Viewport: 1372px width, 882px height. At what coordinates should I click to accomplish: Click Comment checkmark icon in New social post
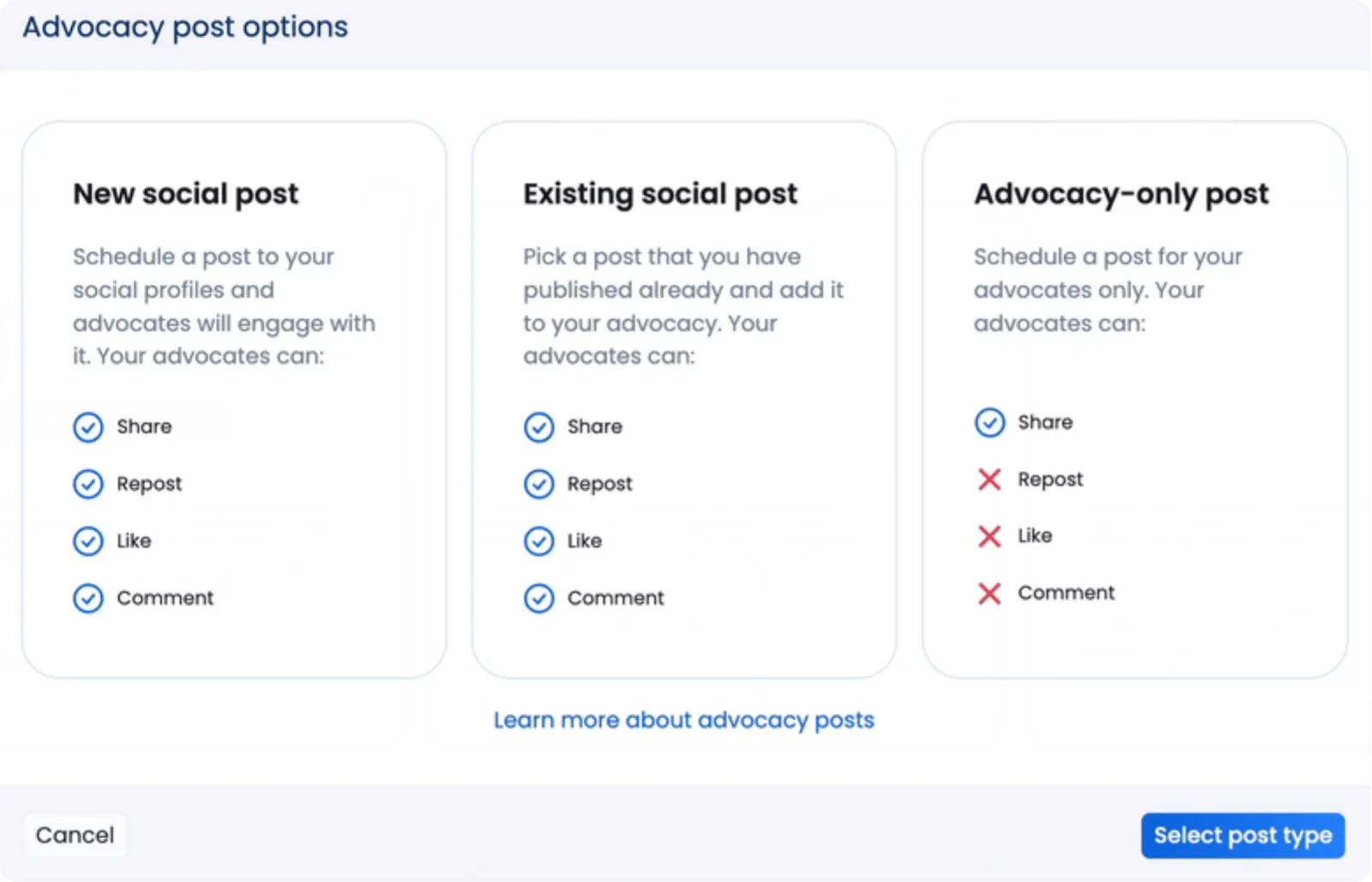point(88,598)
